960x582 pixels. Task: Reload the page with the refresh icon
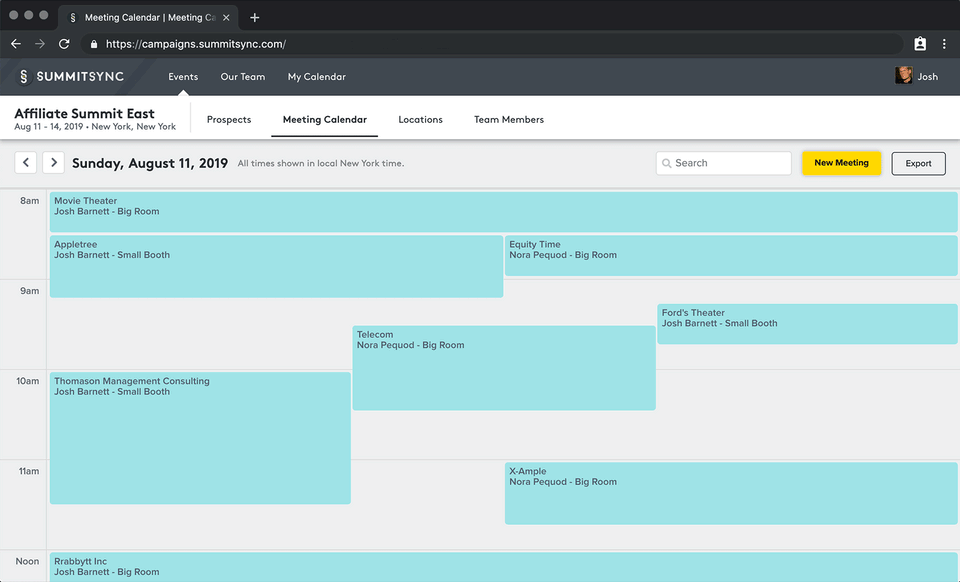click(64, 44)
